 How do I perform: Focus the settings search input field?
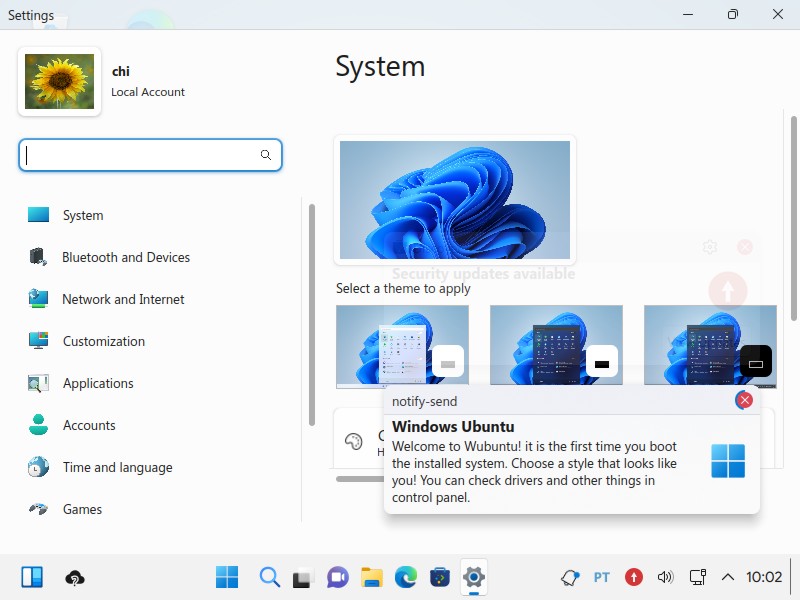(x=140, y=155)
